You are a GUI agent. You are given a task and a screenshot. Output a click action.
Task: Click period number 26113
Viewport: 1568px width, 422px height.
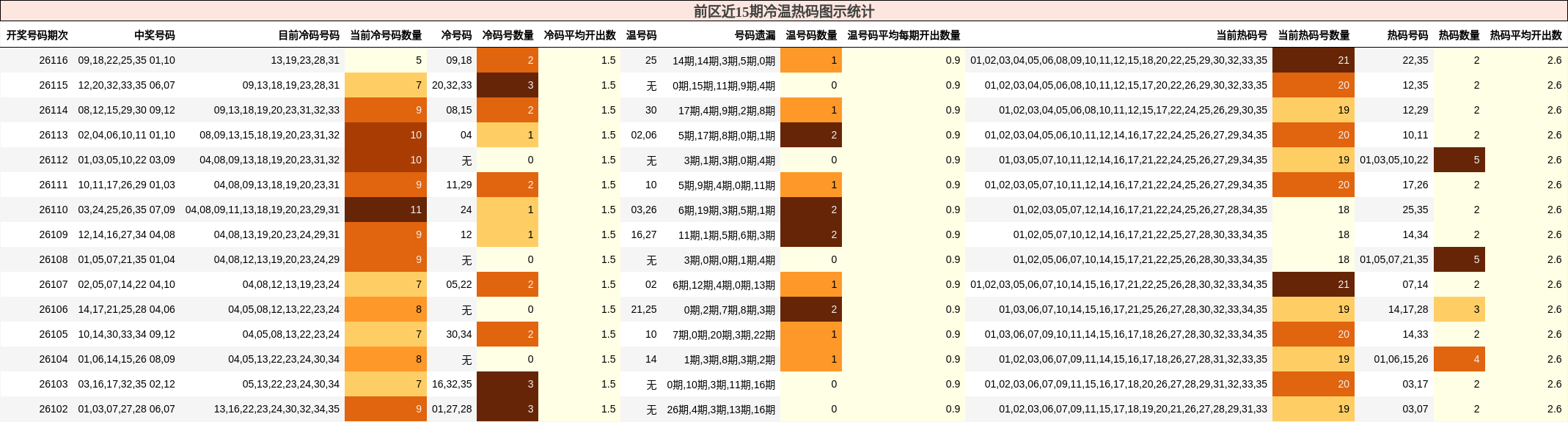(x=54, y=135)
